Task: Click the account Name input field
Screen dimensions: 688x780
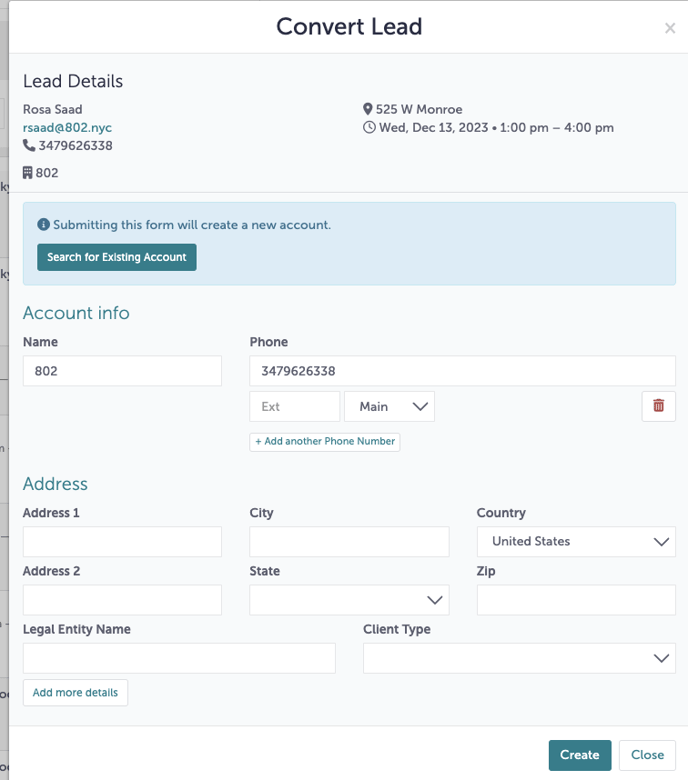Action: coord(122,371)
